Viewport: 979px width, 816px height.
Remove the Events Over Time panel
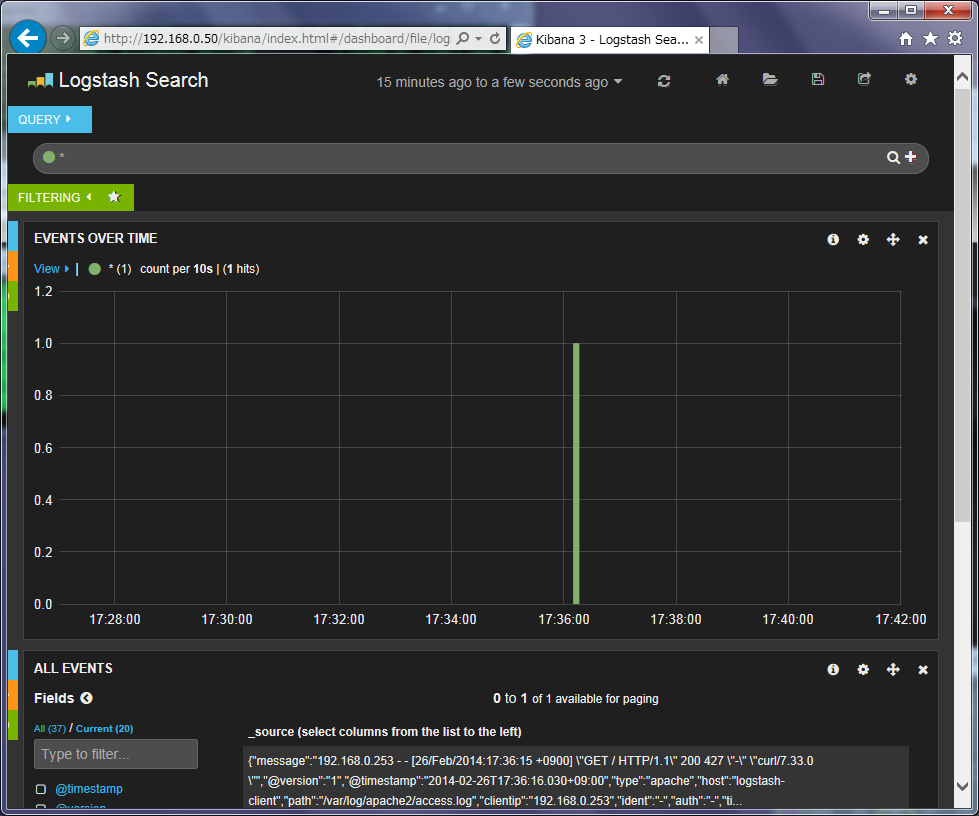pyautogui.click(x=923, y=240)
